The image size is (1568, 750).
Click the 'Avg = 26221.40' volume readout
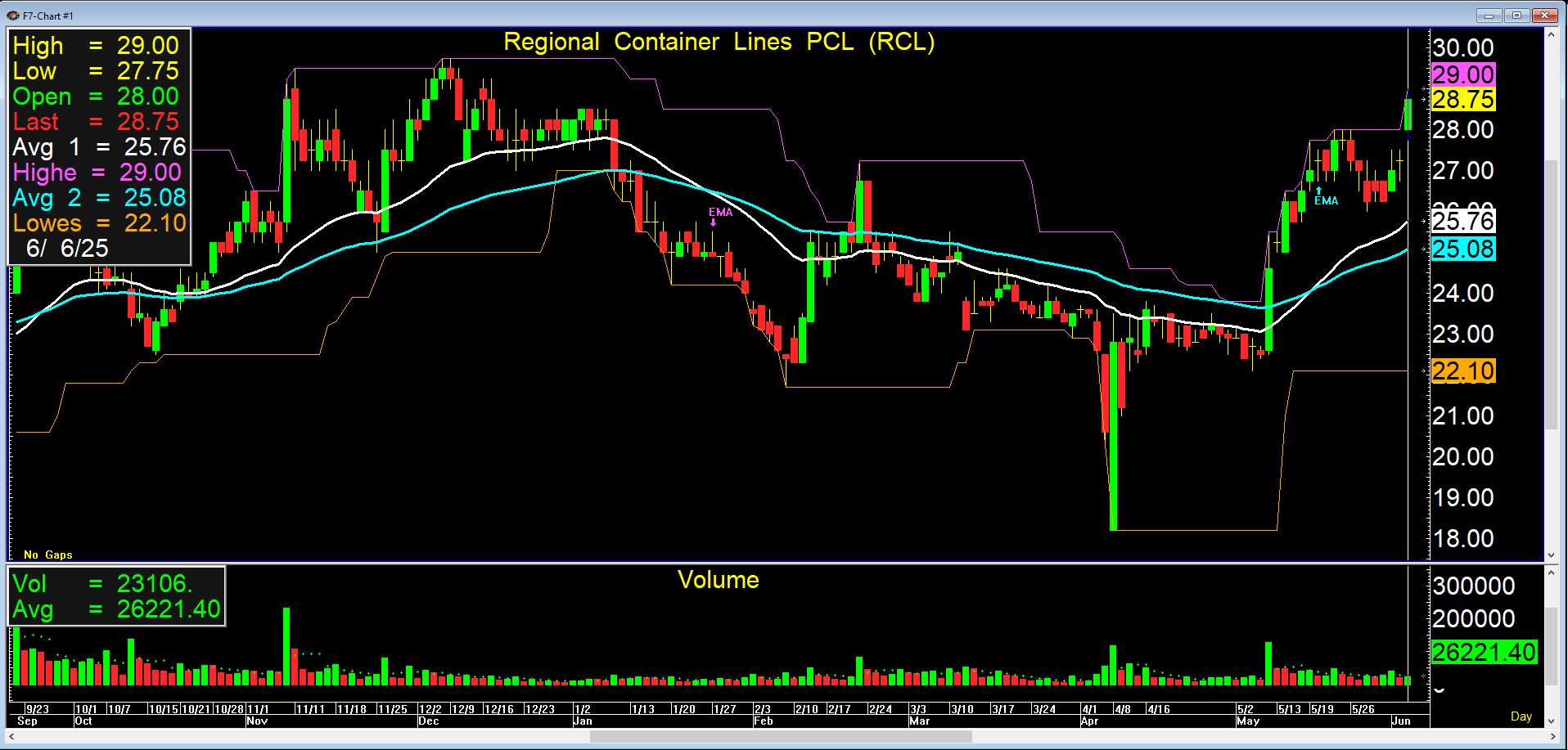[x=116, y=609]
